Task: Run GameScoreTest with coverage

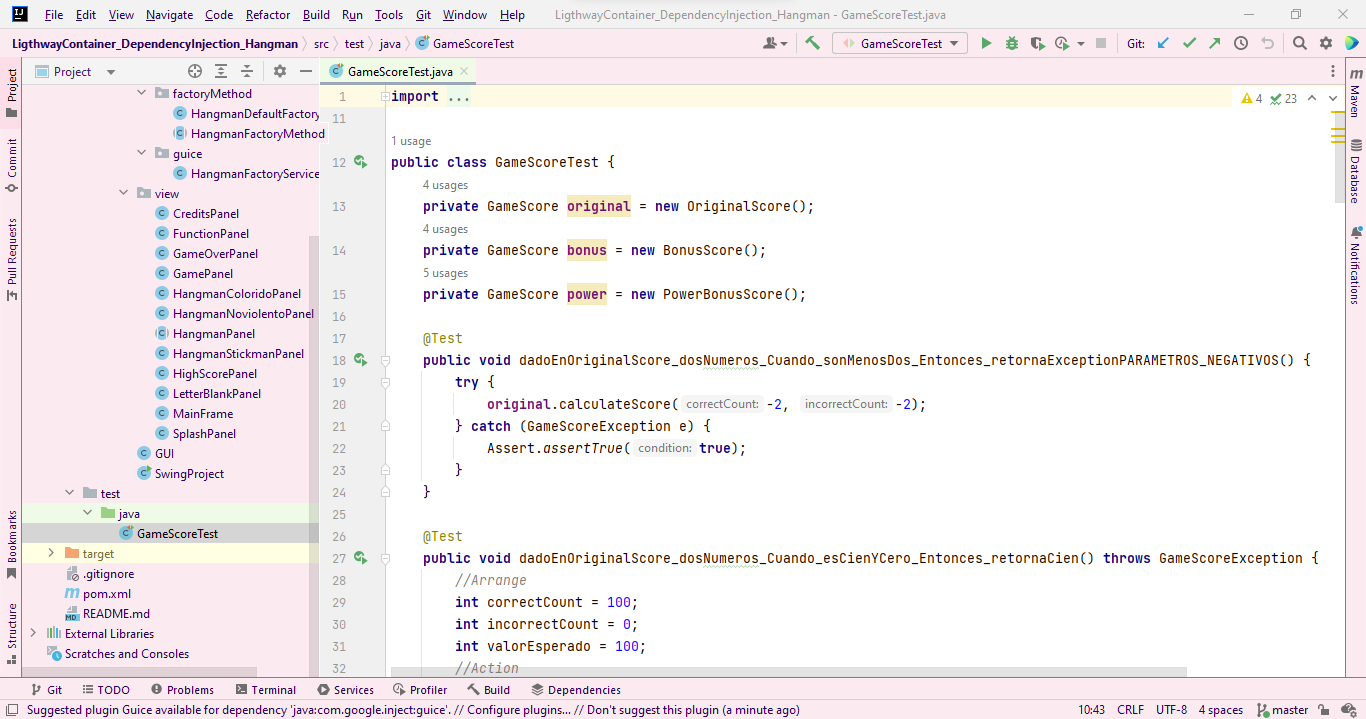Action: point(1037,43)
